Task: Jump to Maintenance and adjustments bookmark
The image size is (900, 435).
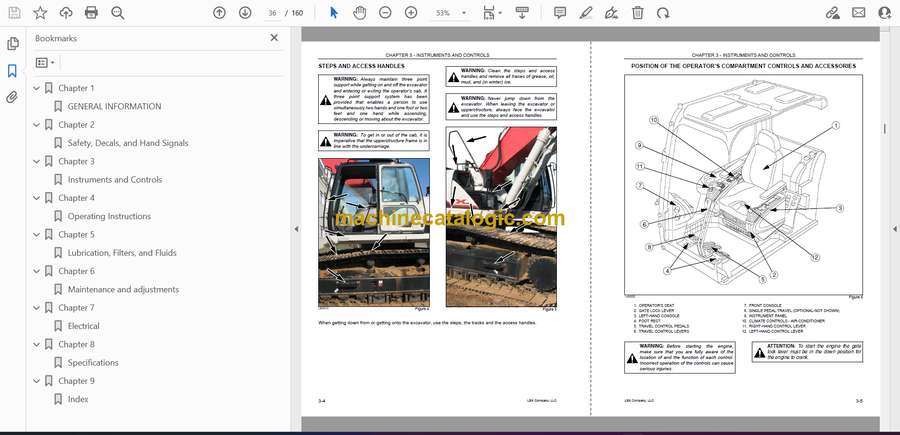Action: [x=123, y=289]
